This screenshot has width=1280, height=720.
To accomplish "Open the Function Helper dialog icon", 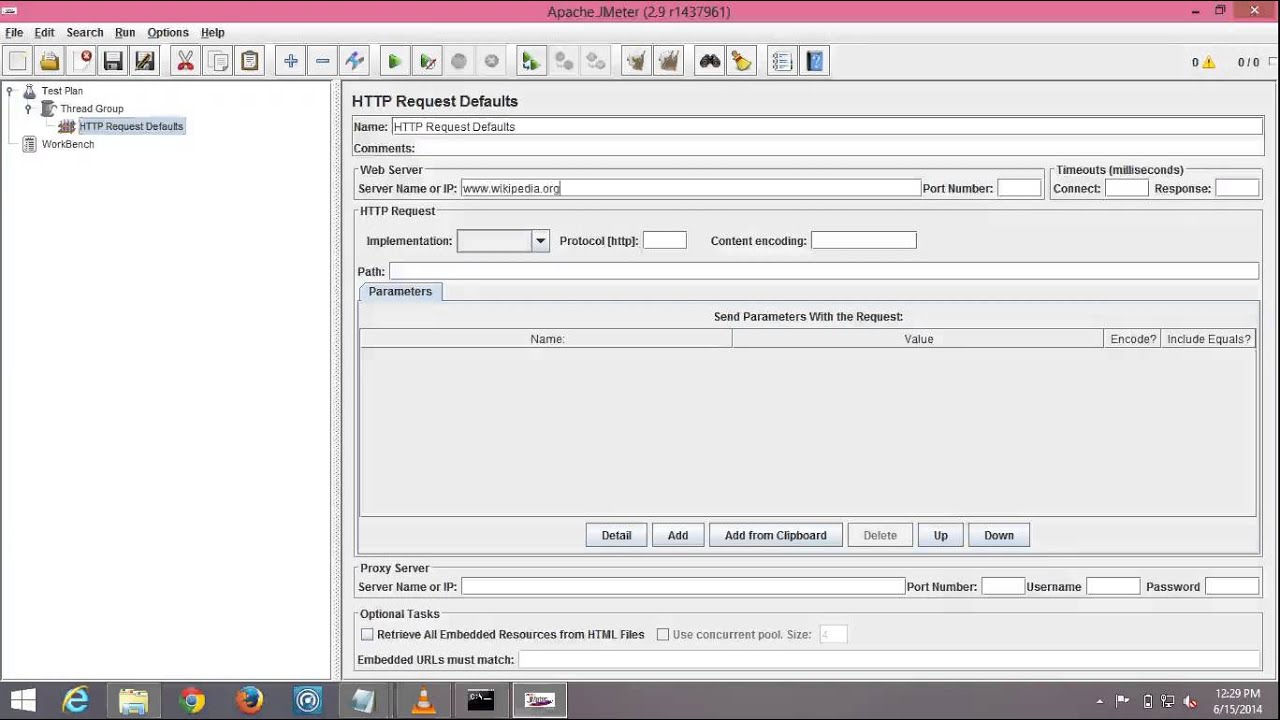I will 782,61.
